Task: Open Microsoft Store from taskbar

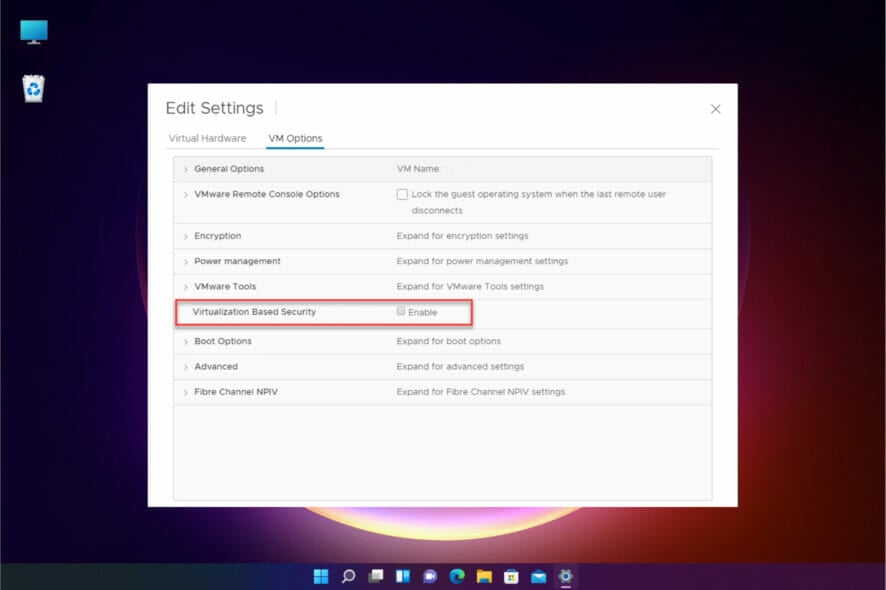Action: click(x=511, y=576)
